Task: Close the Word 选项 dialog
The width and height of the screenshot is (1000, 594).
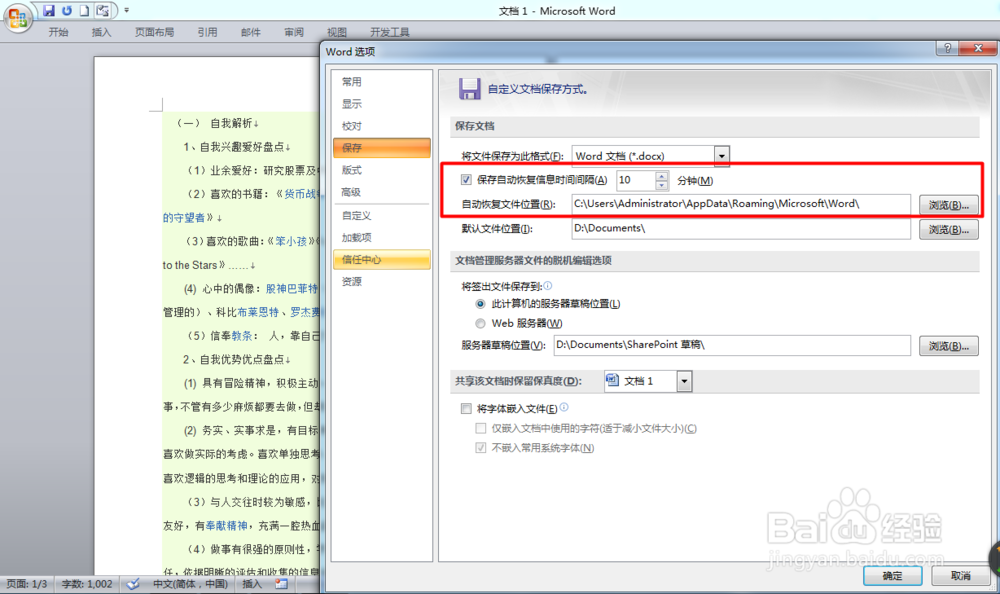Action: point(978,48)
